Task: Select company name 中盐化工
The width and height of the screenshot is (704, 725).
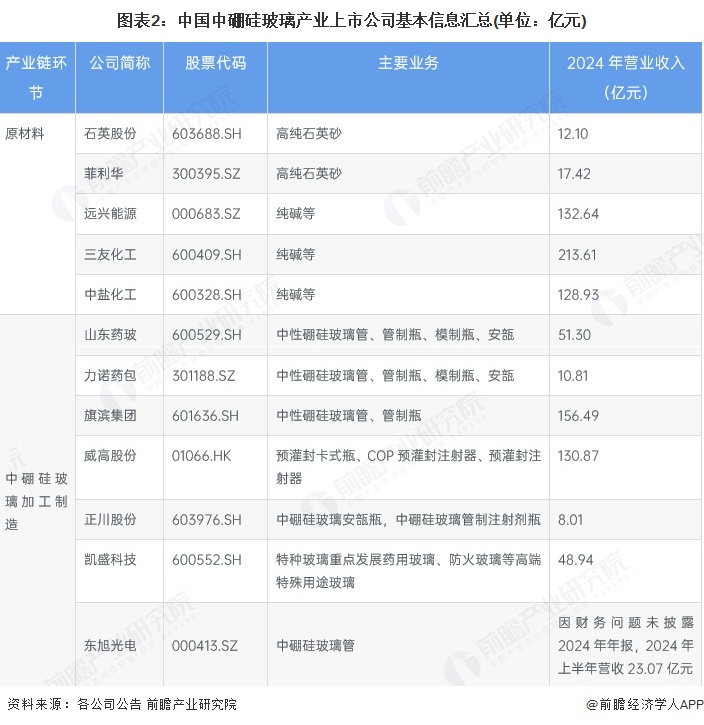Action: point(110,295)
